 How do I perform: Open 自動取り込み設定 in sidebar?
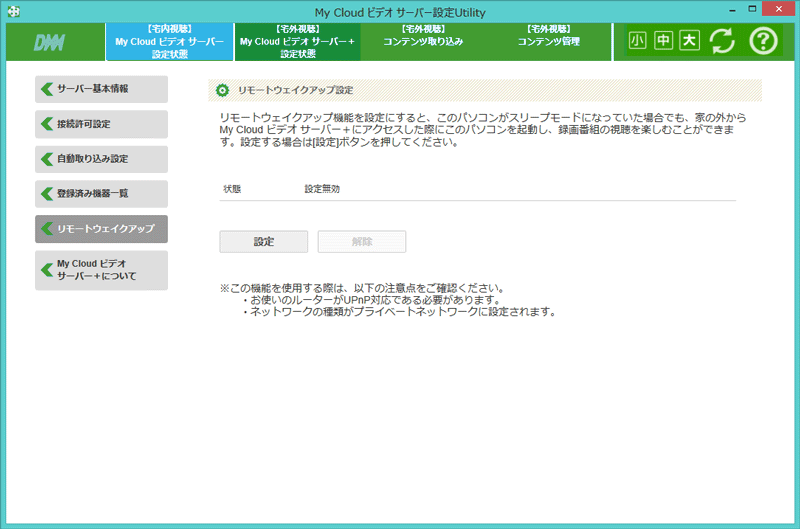pyautogui.click(x=102, y=159)
